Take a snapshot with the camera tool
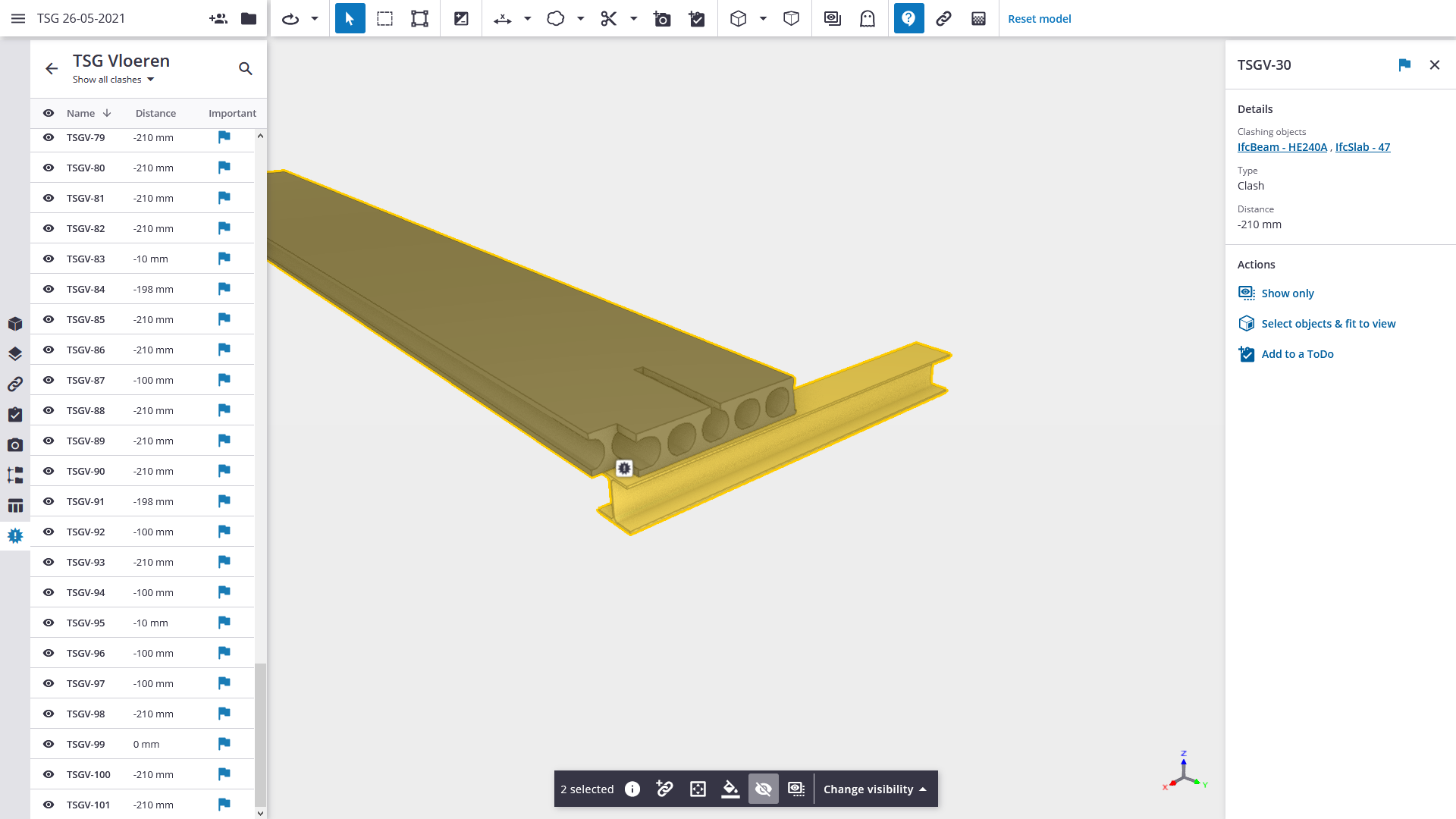The width and height of the screenshot is (1456, 819). click(x=661, y=18)
